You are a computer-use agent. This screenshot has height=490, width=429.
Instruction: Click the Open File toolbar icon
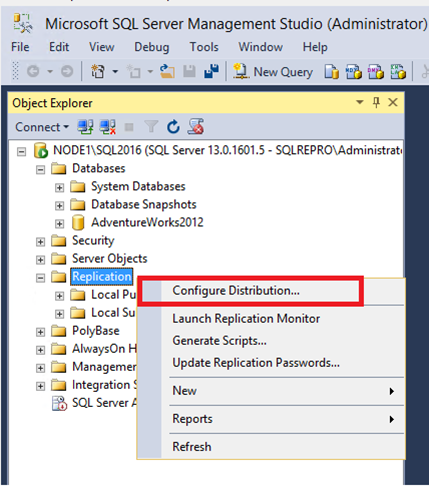pos(167,71)
